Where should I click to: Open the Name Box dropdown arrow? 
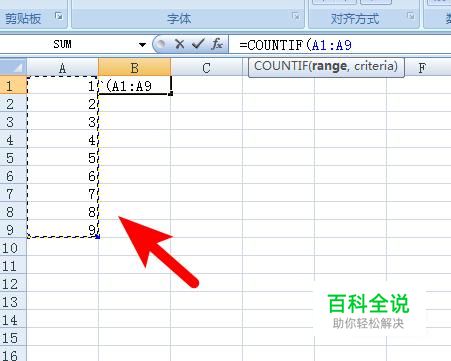142,44
